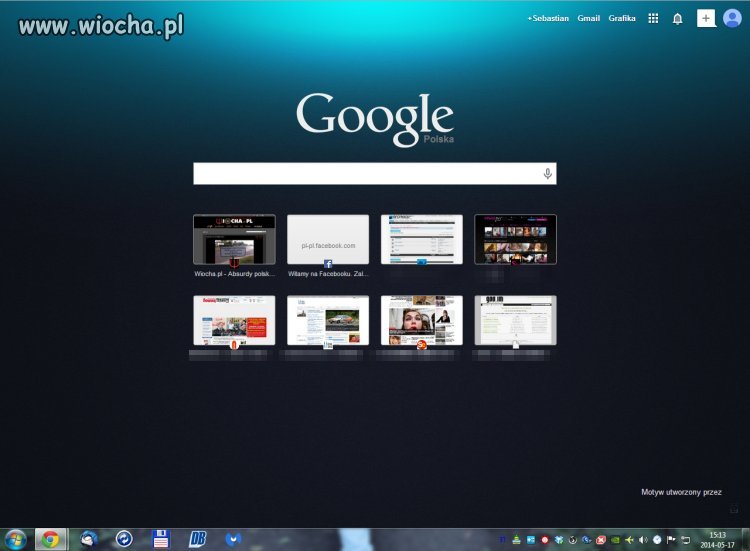Open the Windows Start menu orb
Image resolution: width=750 pixels, height=551 pixels.
point(15,540)
